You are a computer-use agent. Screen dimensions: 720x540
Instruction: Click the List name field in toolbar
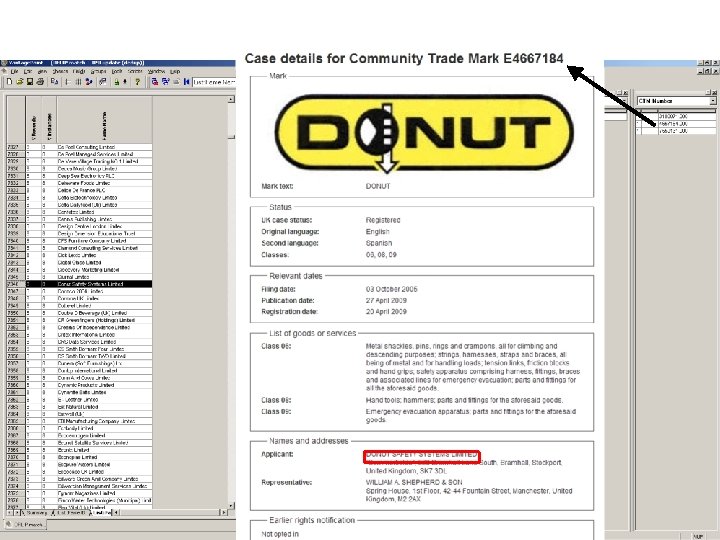(x=214, y=82)
